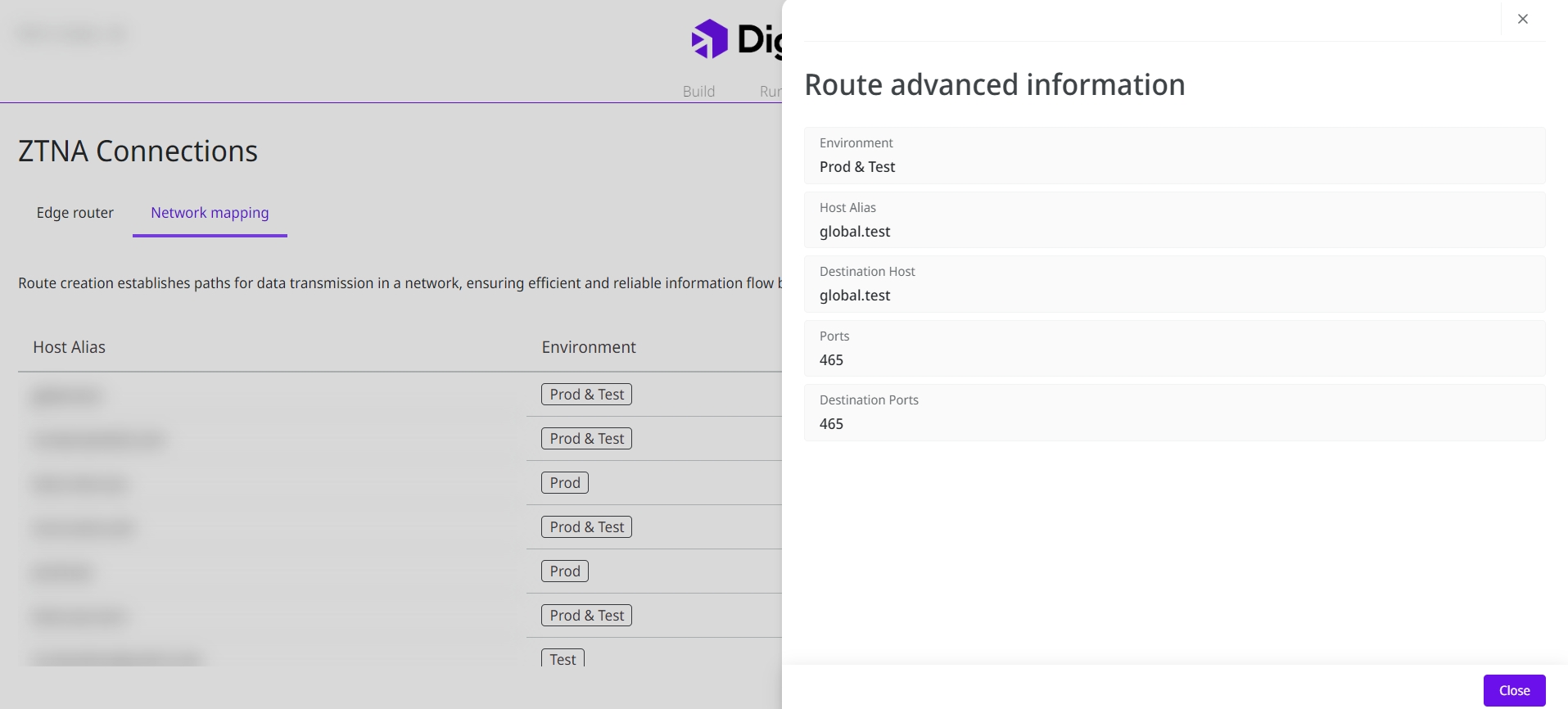Click the Destination Host field

pyautogui.click(x=1173, y=284)
